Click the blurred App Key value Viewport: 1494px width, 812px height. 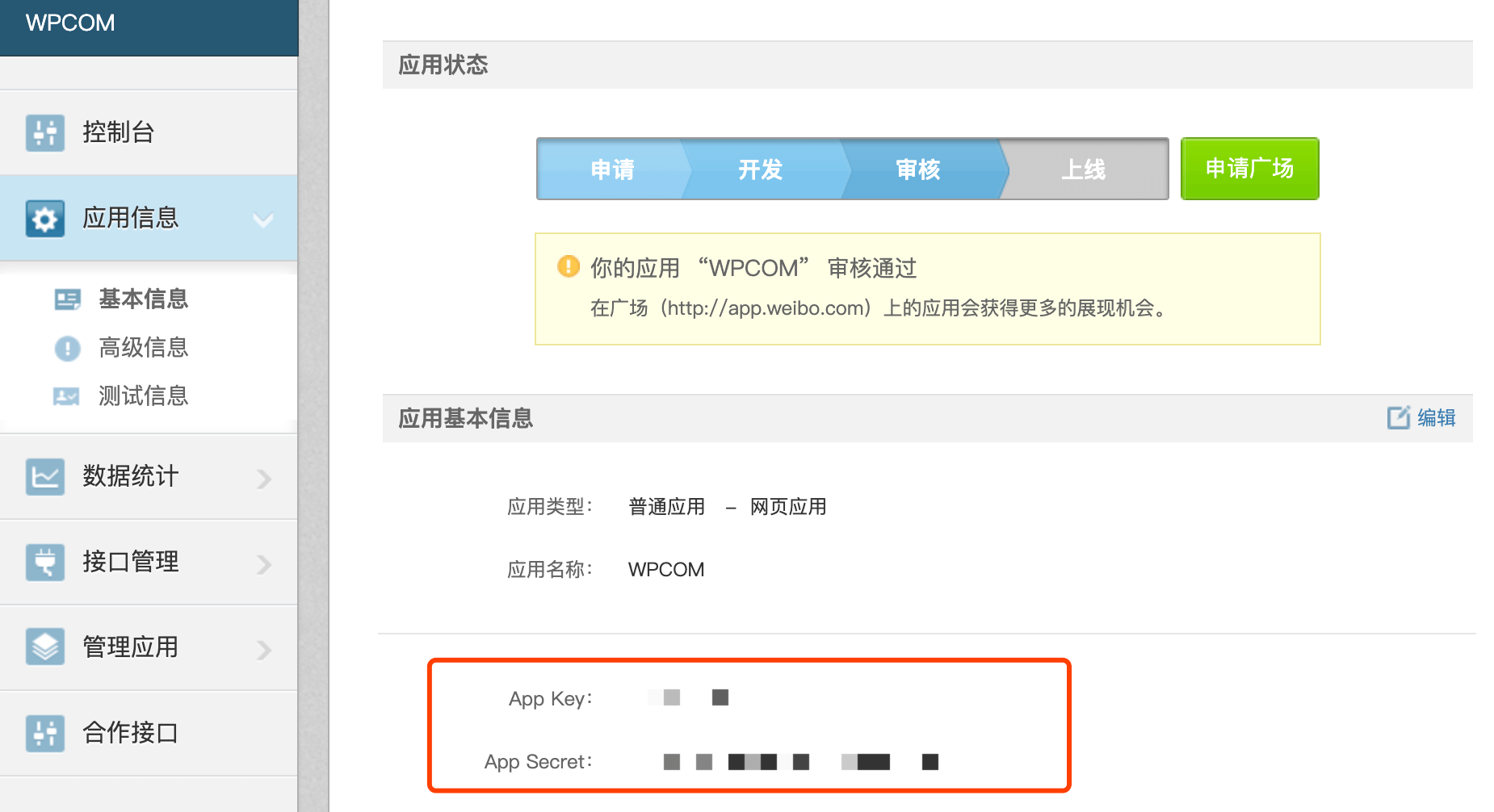coord(688,697)
